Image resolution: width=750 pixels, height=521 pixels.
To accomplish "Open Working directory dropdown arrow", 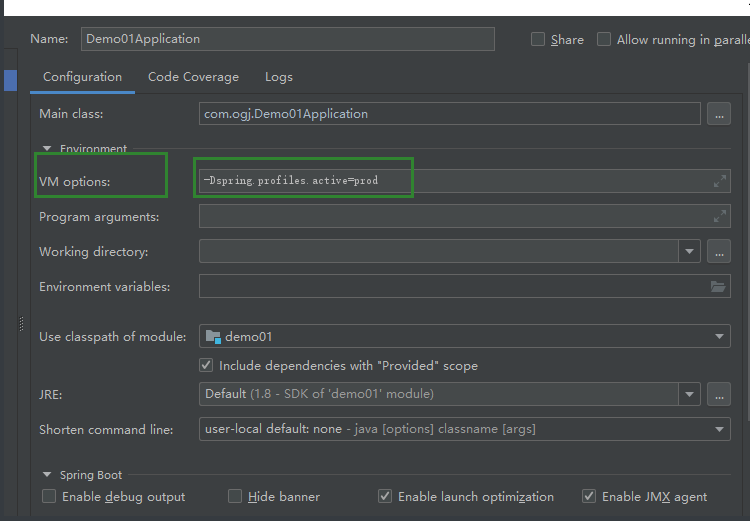I will 689,252.
